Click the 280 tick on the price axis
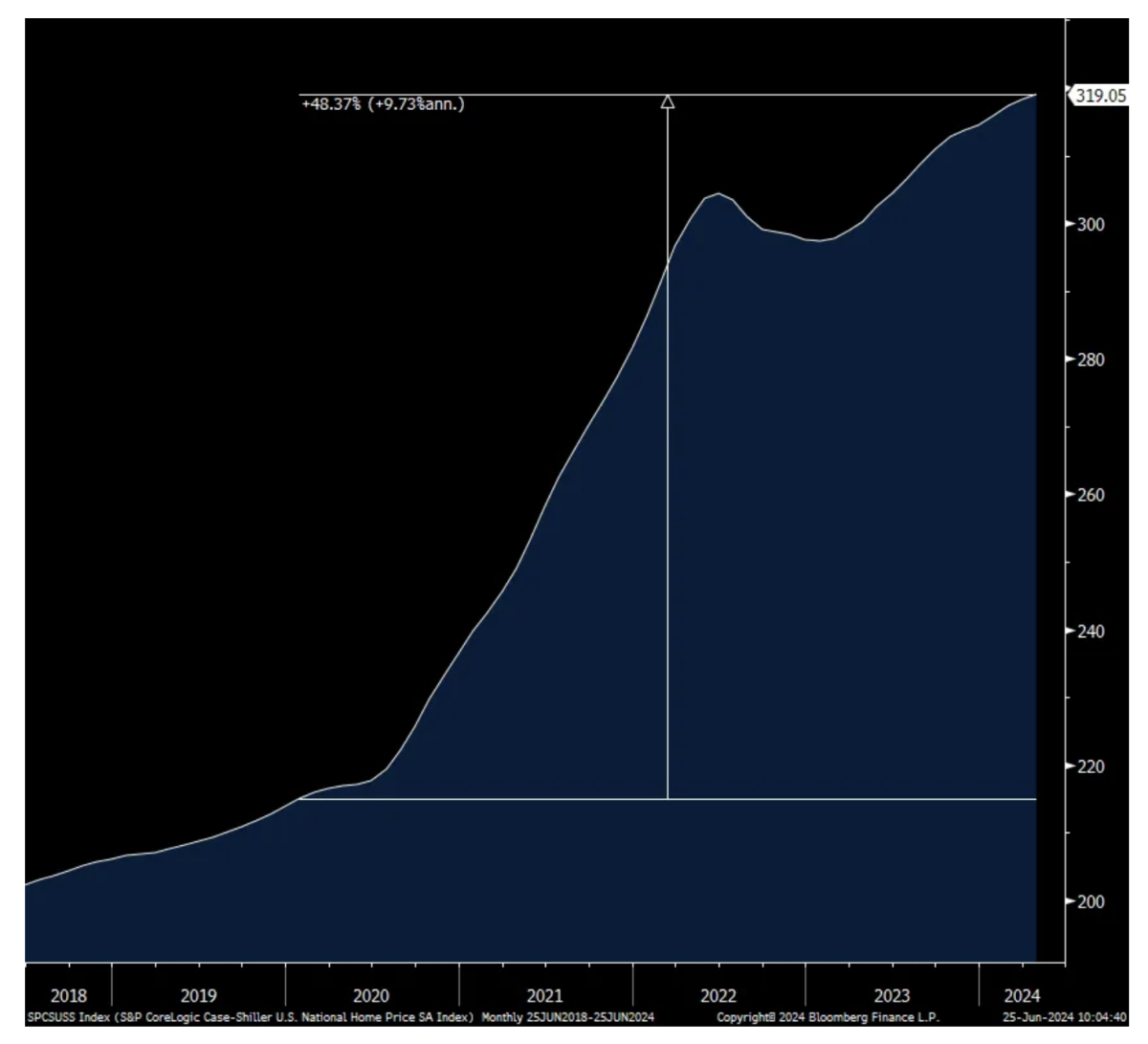The width and height of the screenshot is (1148, 1044). [x=1090, y=361]
